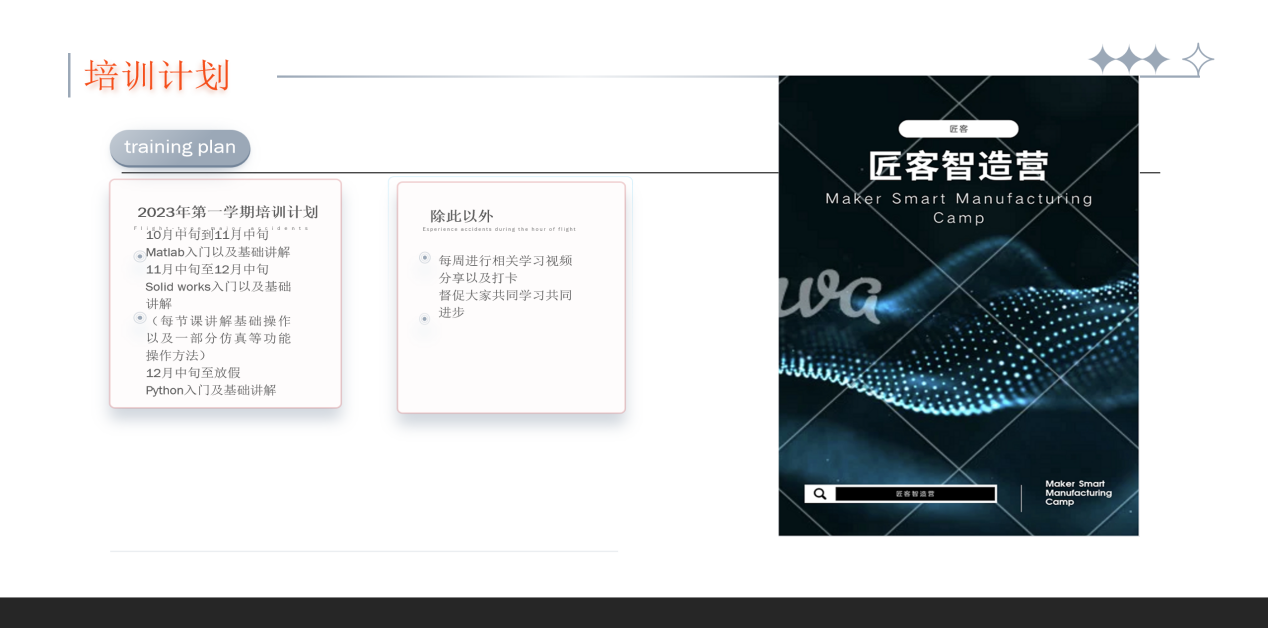Click the glowing dotted wave poster image

(958, 350)
